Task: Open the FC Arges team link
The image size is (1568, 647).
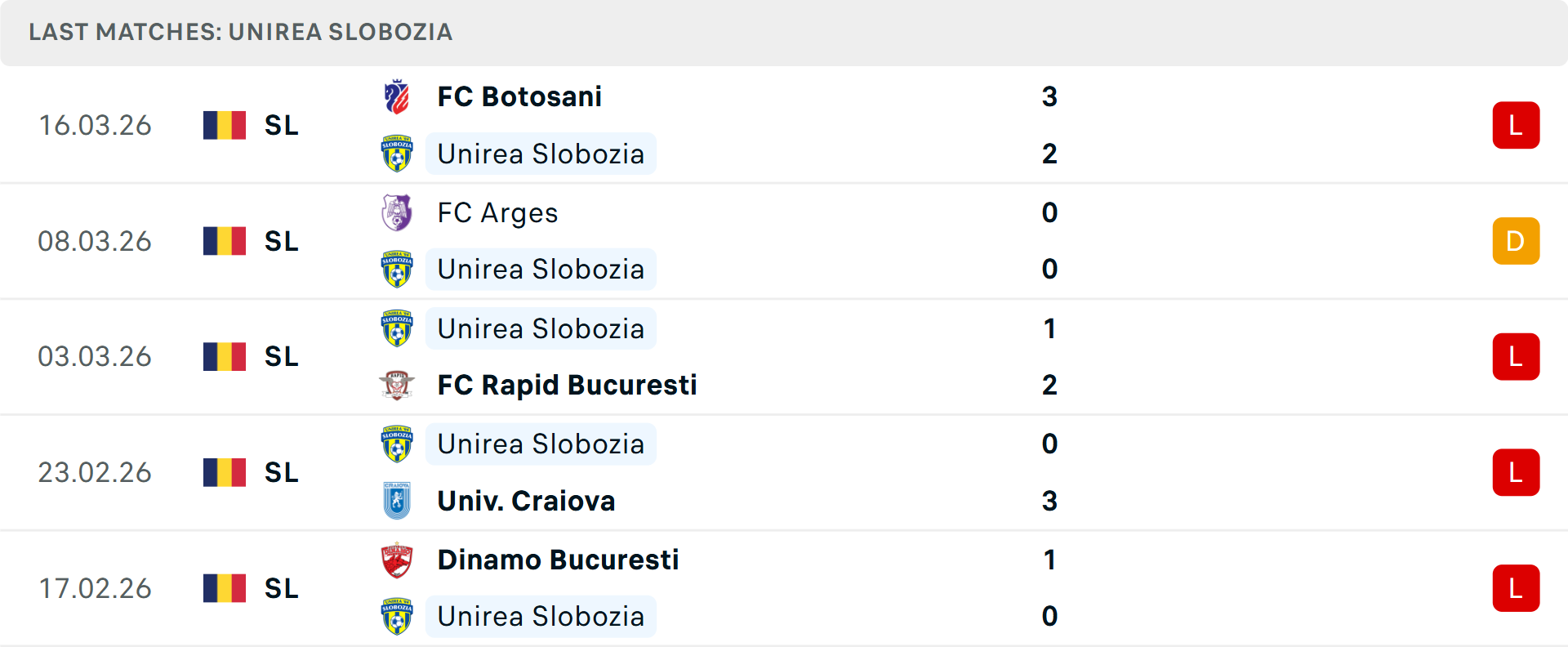Action: click(497, 213)
